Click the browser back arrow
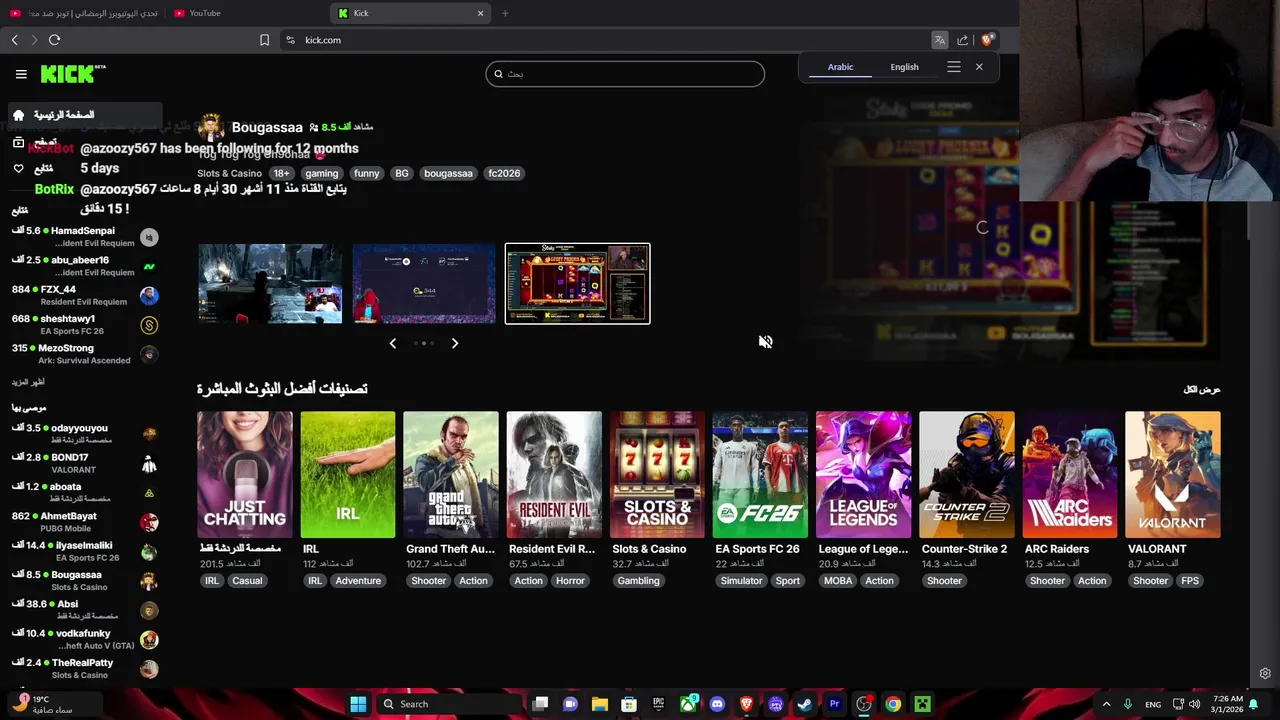This screenshot has height=720, width=1280. tap(14, 40)
